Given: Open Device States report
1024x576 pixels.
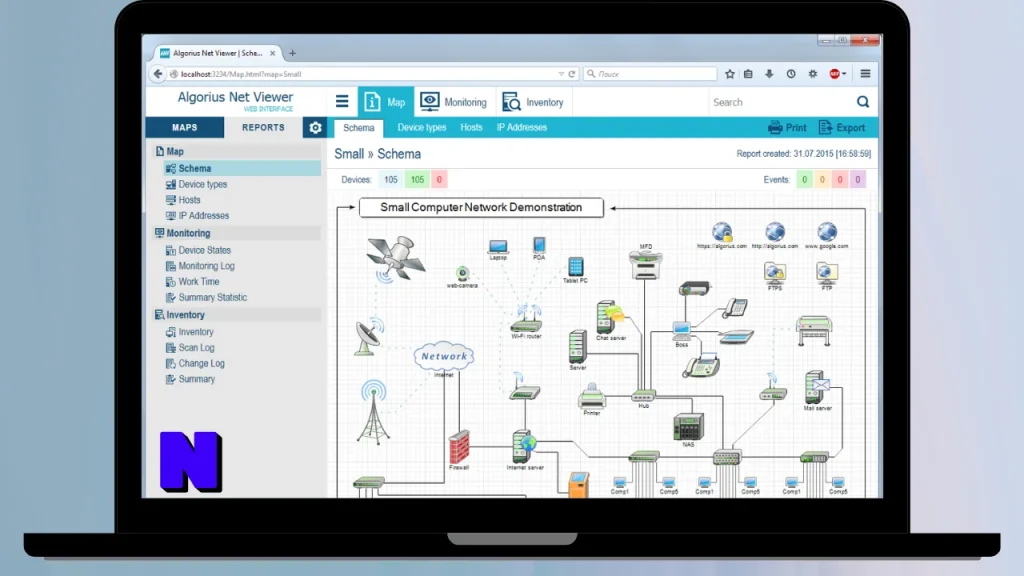Looking at the screenshot, I should [198, 250].
